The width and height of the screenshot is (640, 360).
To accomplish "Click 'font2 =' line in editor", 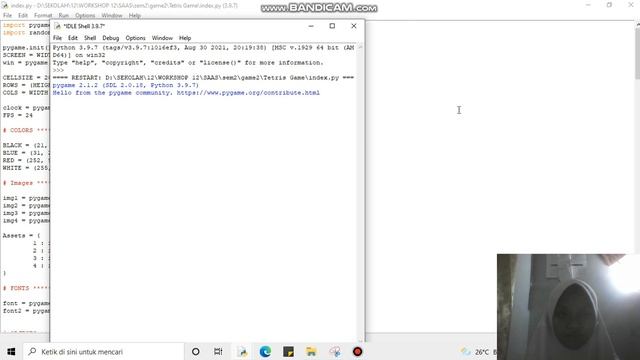I will (25, 311).
